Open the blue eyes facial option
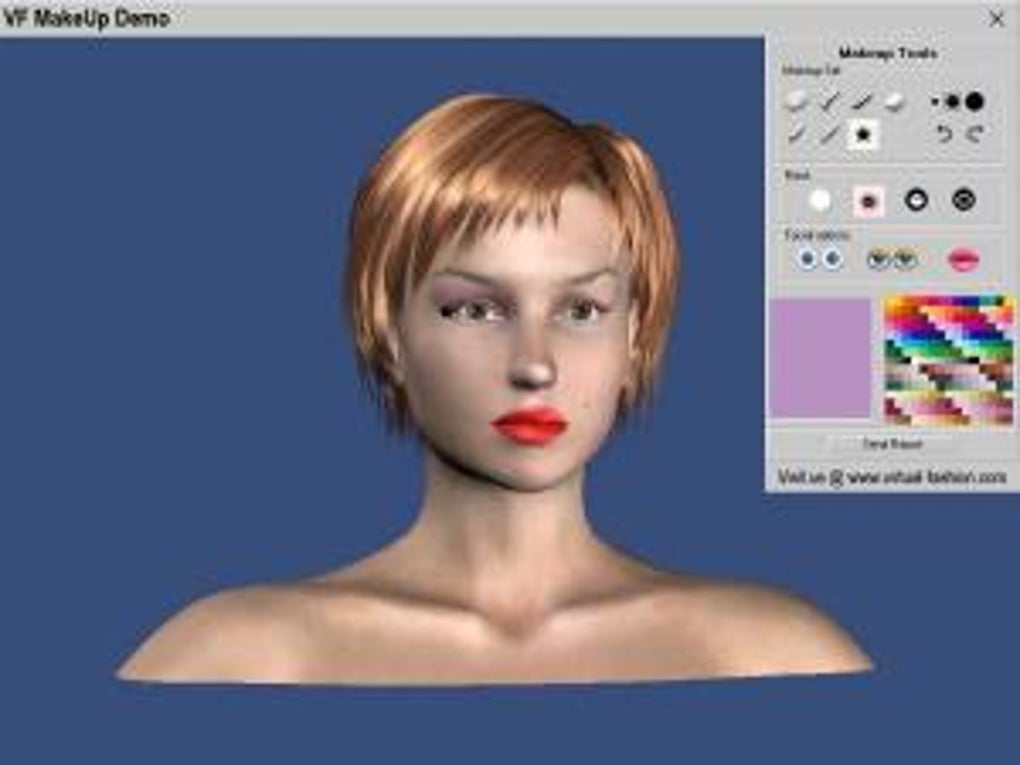Viewport: 1020px width, 765px height. (818, 260)
